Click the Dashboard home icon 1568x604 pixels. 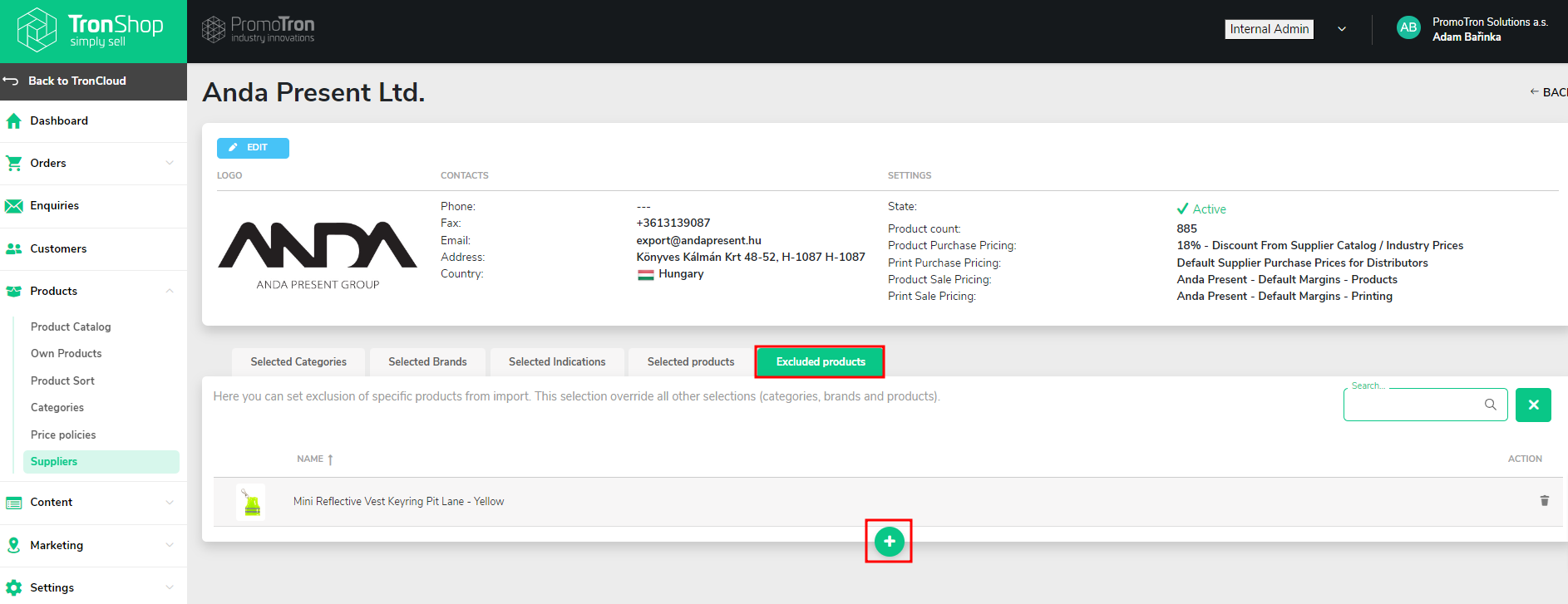point(13,121)
